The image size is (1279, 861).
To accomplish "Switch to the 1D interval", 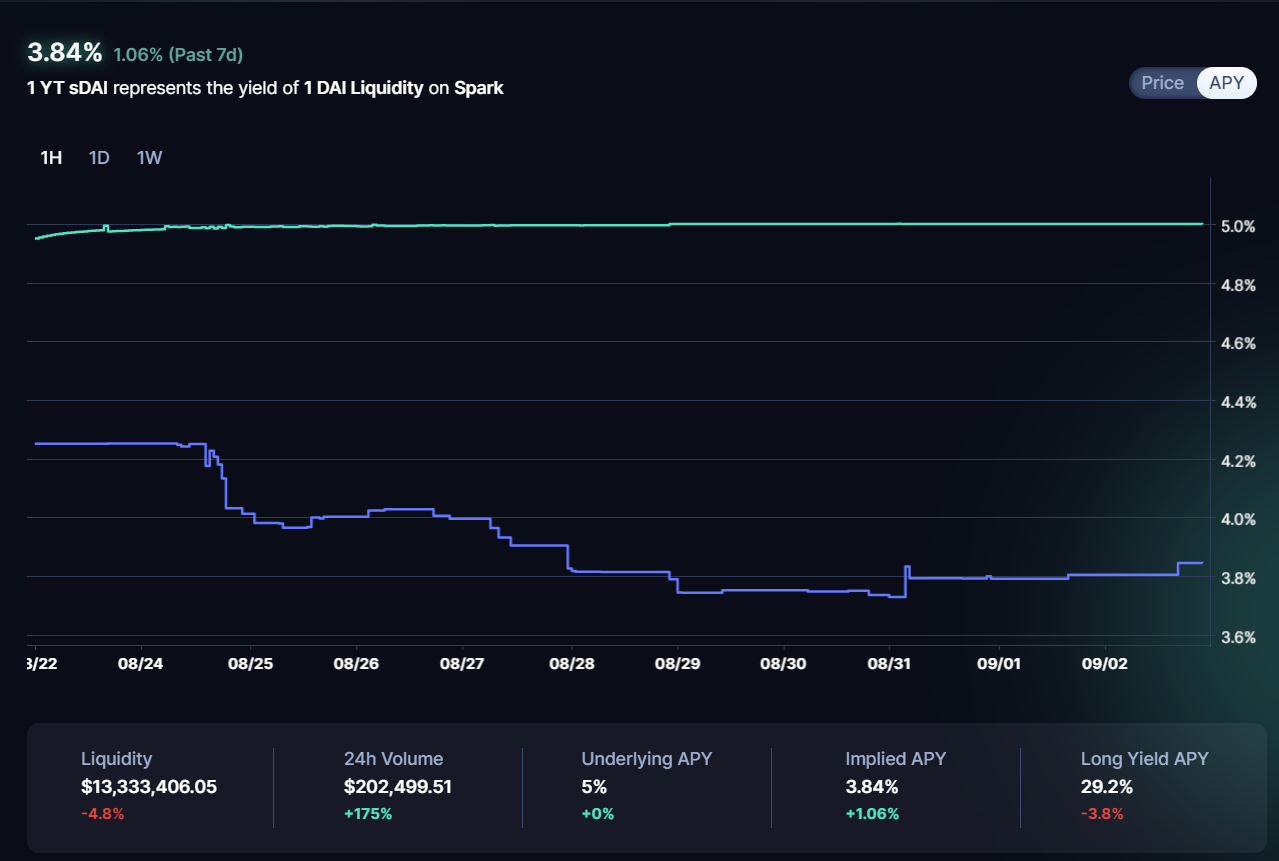I will (99, 158).
